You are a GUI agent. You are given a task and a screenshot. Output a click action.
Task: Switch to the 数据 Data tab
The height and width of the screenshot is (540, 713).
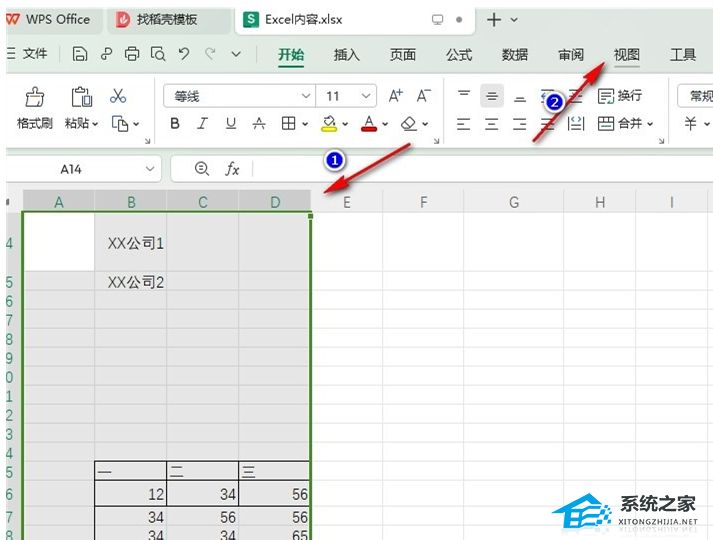515,55
